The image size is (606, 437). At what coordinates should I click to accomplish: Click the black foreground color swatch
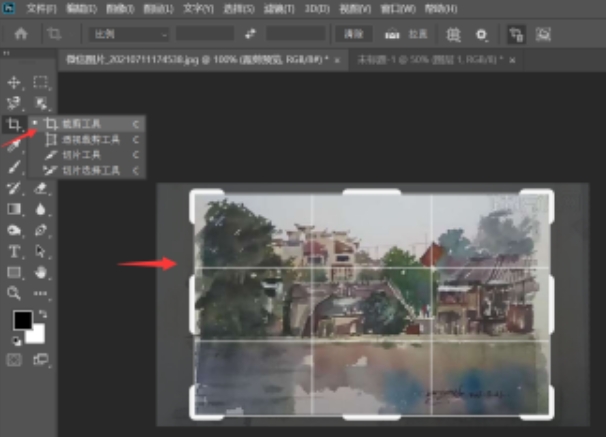click(x=23, y=320)
